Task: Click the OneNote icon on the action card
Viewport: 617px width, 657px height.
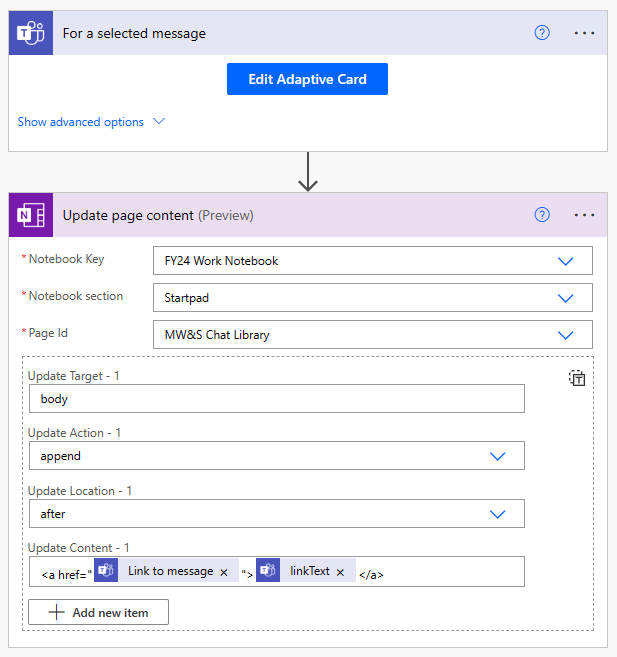Action: (31, 215)
